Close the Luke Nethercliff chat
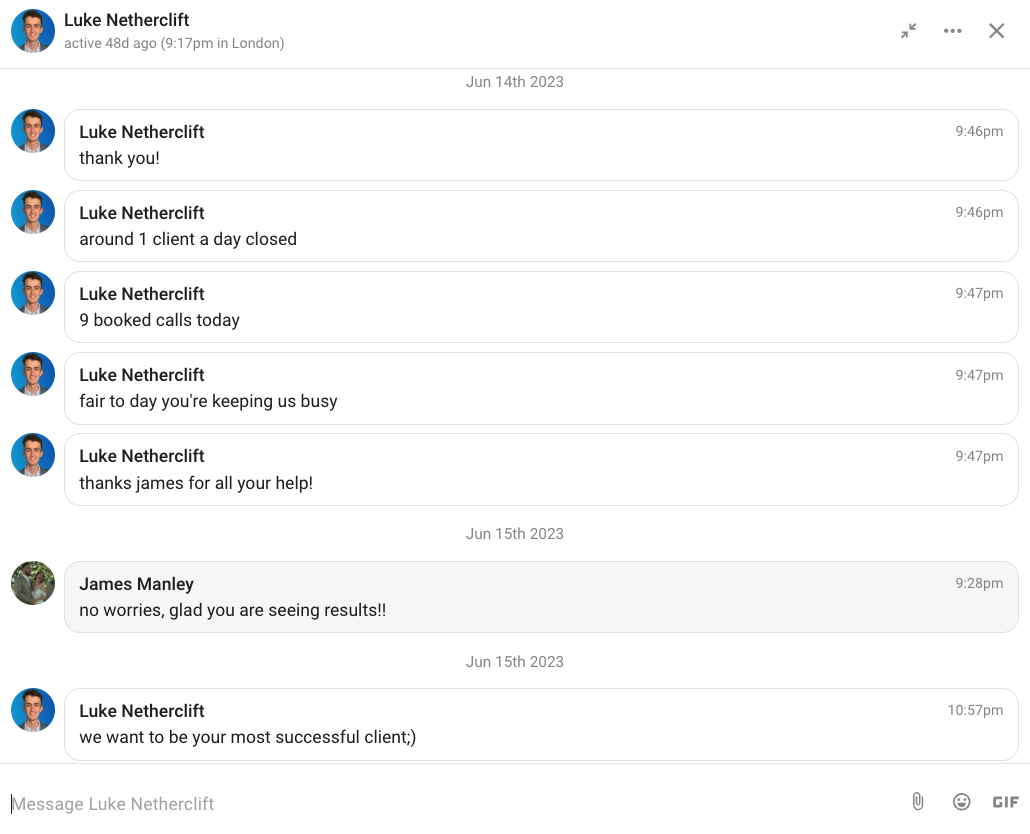 (x=996, y=31)
